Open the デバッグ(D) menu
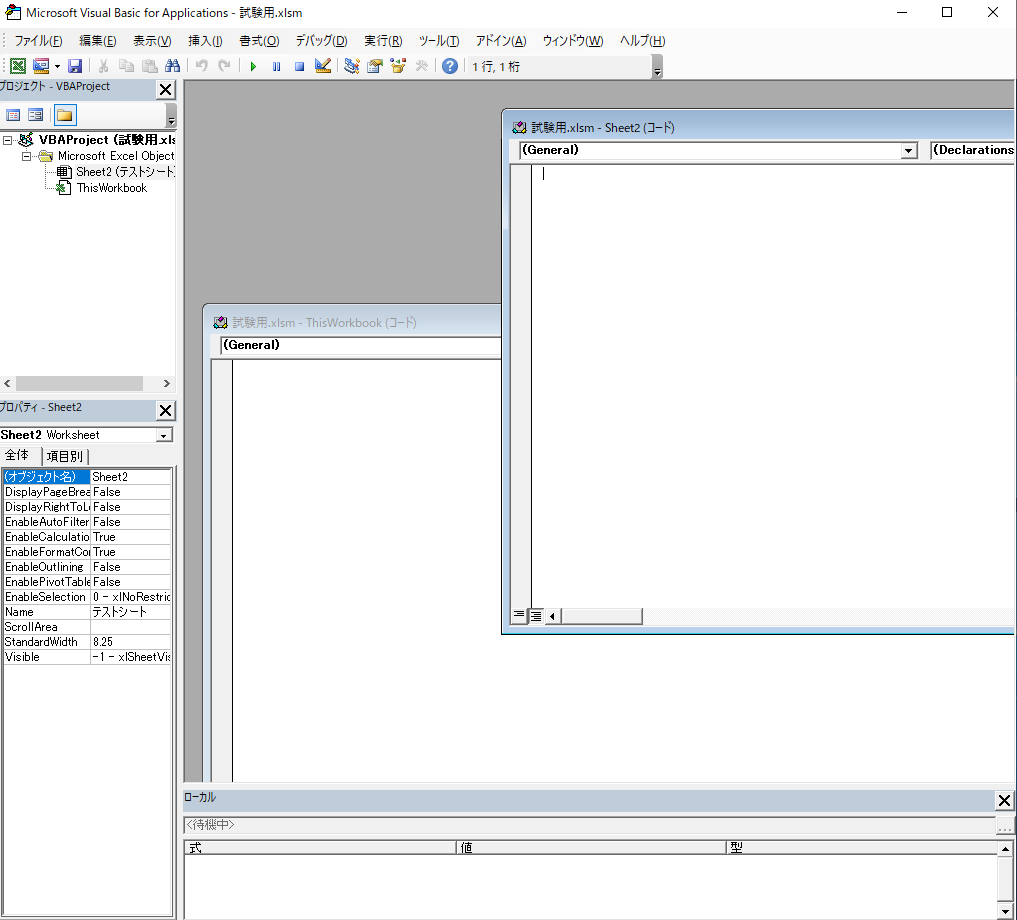 click(x=322, y=41)
